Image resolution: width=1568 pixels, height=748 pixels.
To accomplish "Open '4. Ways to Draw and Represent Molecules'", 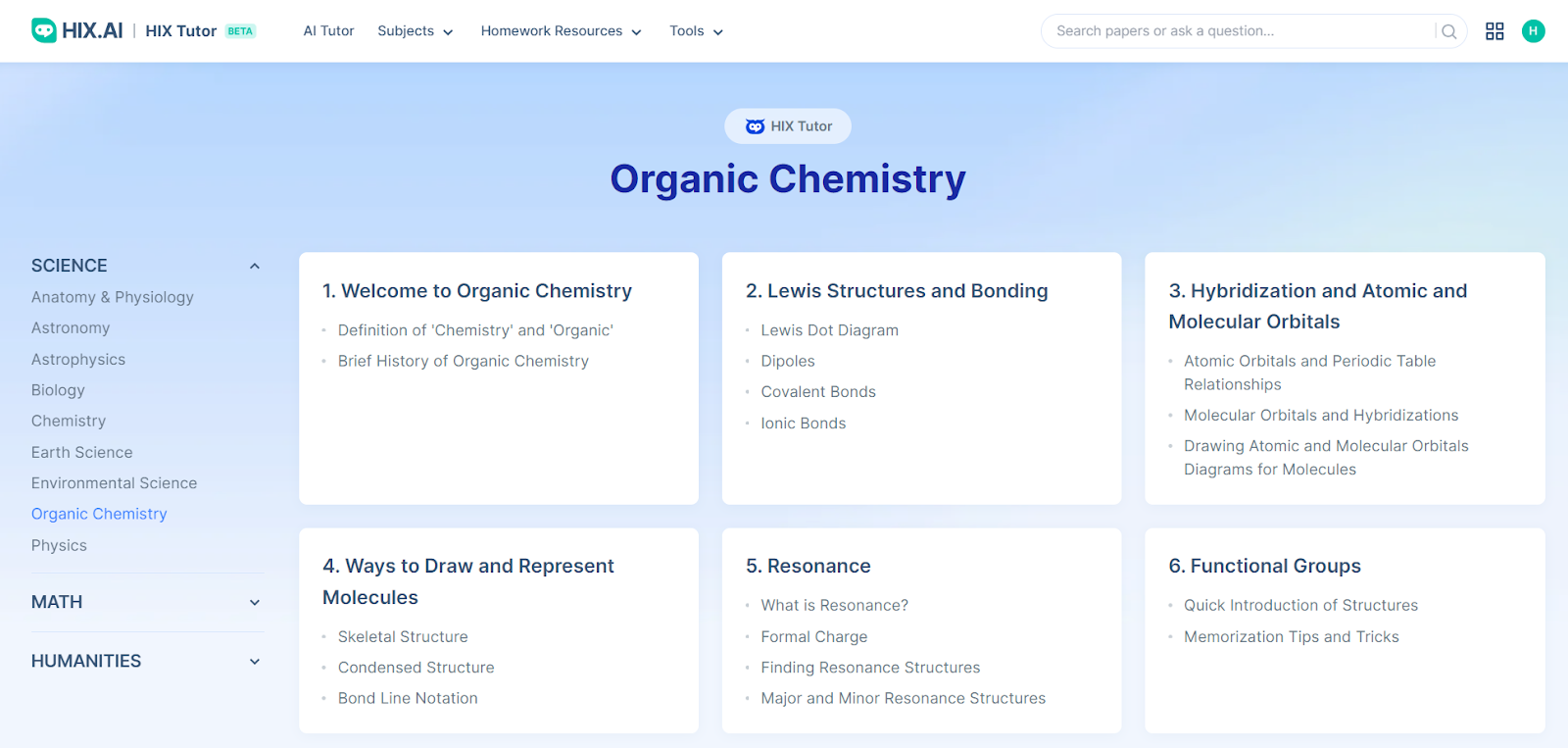I will click(x=468, y=581).
